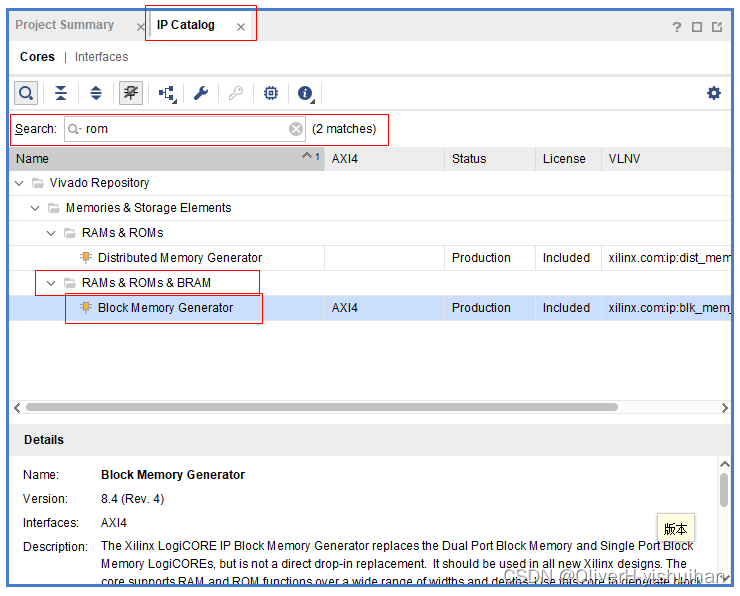The width and height of the screenshot is (740, 596).
Task: Click the horizontal scrollbar left arrow
Action: click(17, 408)
